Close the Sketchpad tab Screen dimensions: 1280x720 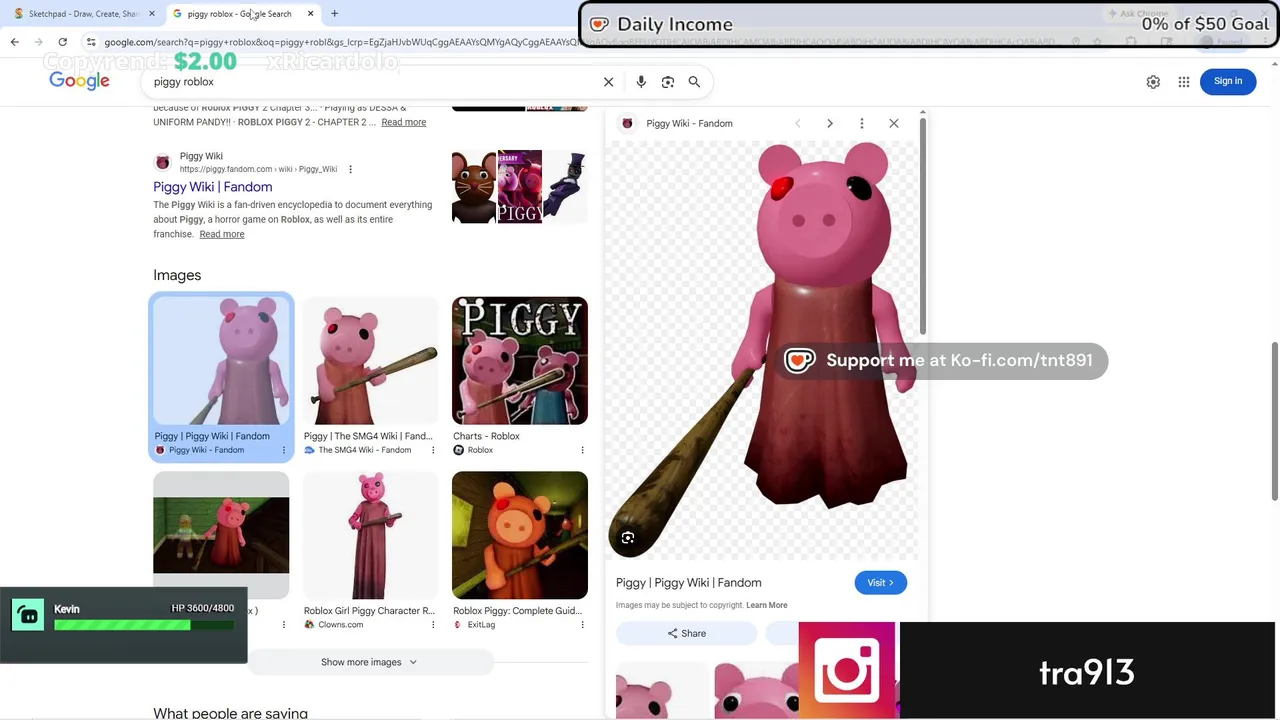(x=152, y=14)
